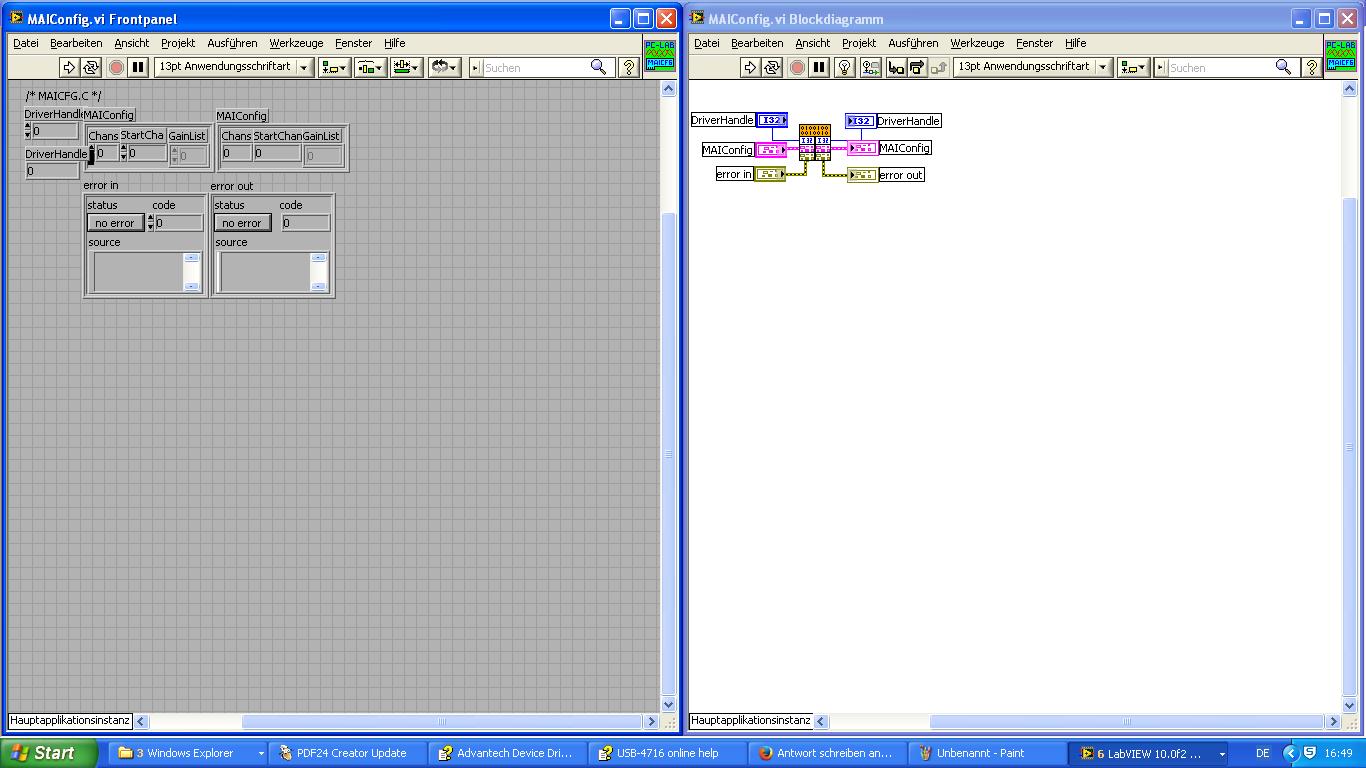Viewport: 1366px width, 768px height.
Task: Open Windows Explorer taskbar group
Action: pos(190,753)
